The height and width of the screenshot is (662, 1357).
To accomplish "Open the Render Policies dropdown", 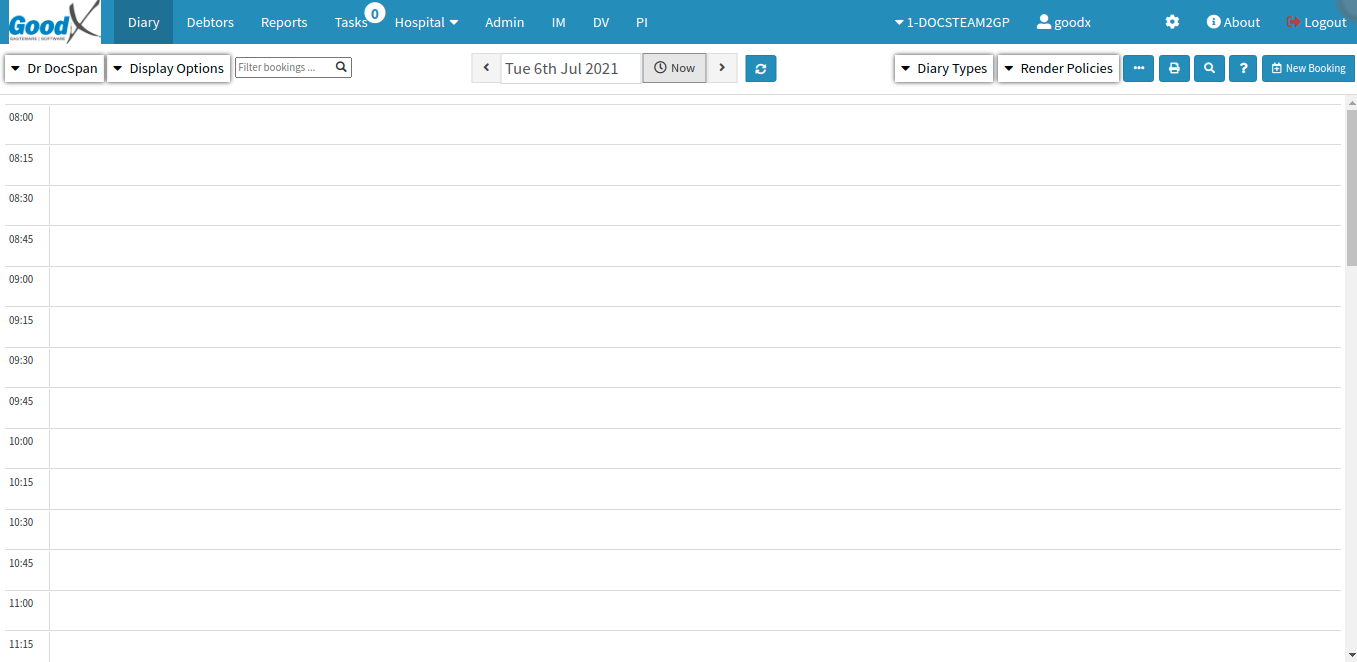I will 1058,68.
